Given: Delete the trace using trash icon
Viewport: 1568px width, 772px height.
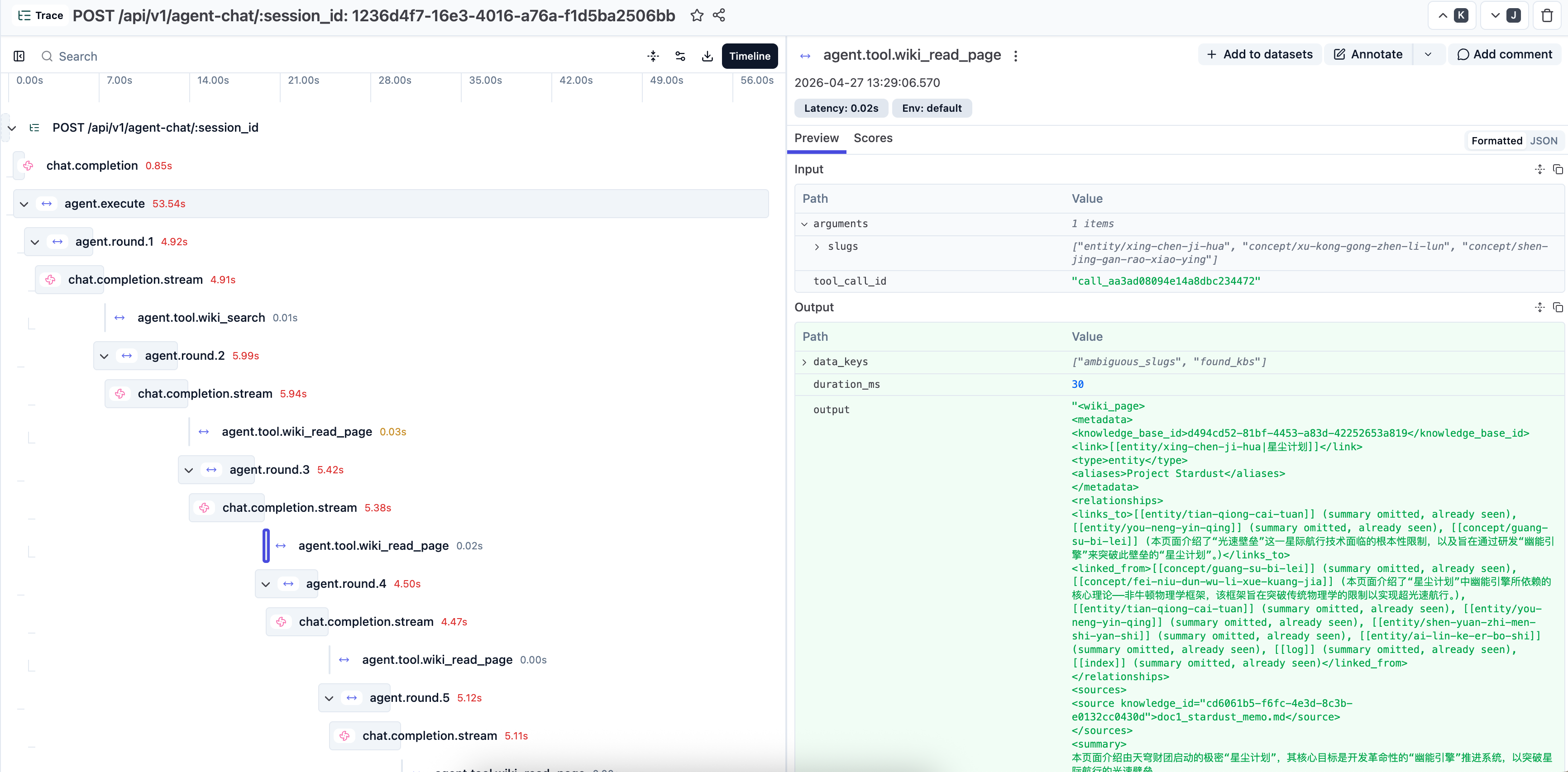Looking at the screenshot, I should point(1547,16).
